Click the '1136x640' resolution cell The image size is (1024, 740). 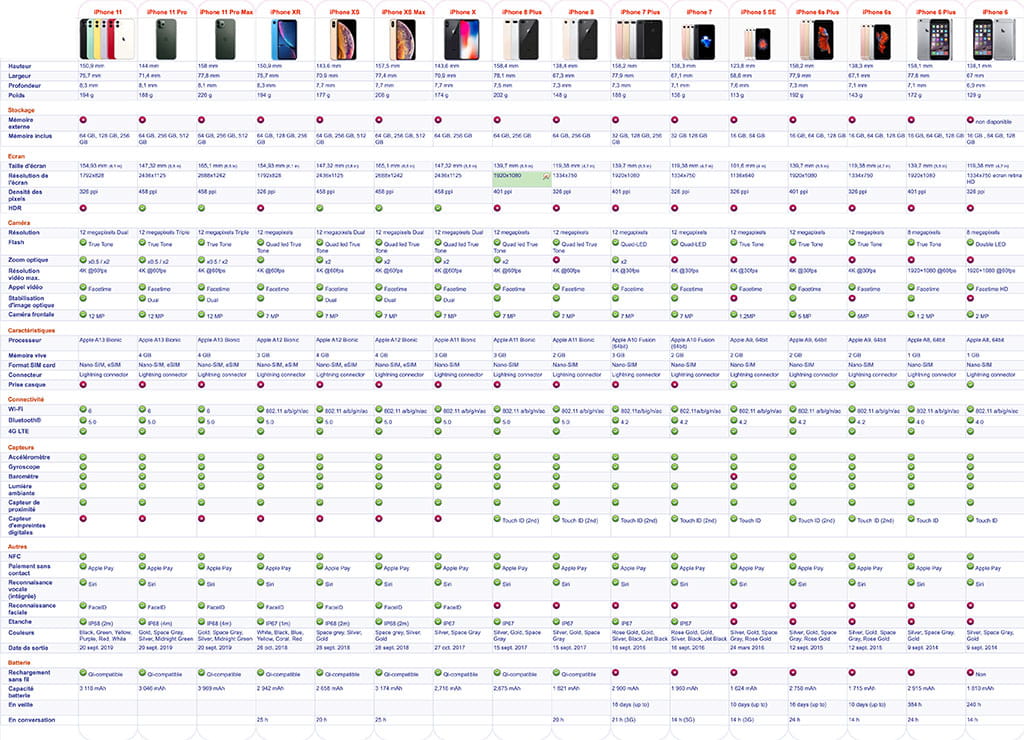(x=744, y=176)
